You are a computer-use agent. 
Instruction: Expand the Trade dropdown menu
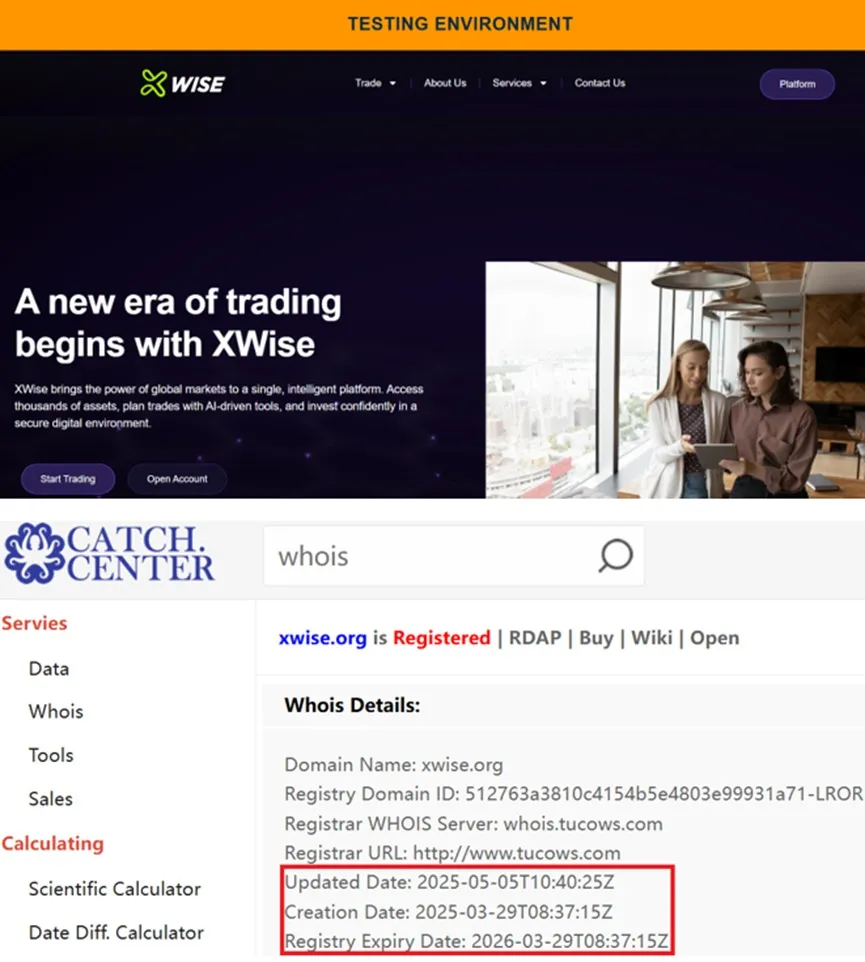[375, 83]
